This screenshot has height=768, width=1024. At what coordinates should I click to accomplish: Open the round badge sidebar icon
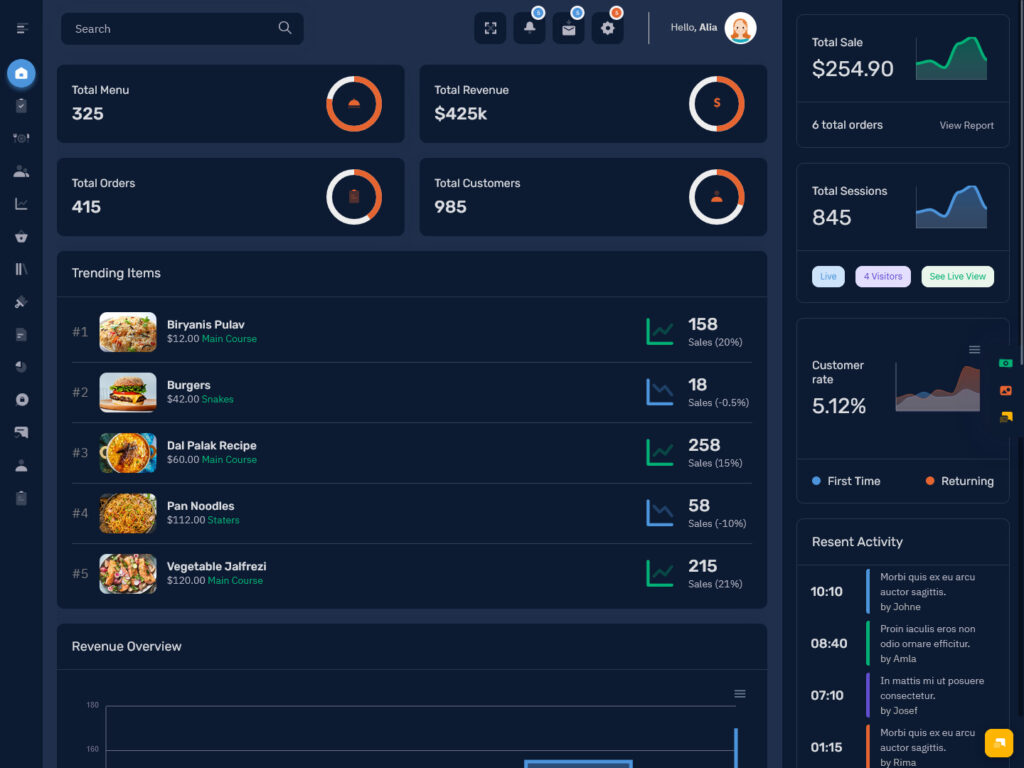[22, 400]
